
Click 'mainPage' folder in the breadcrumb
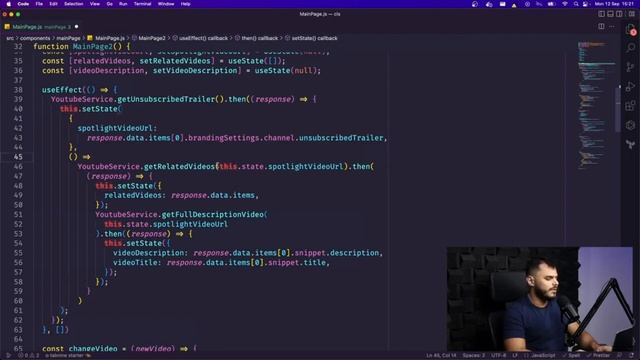[x=68, y=38]
